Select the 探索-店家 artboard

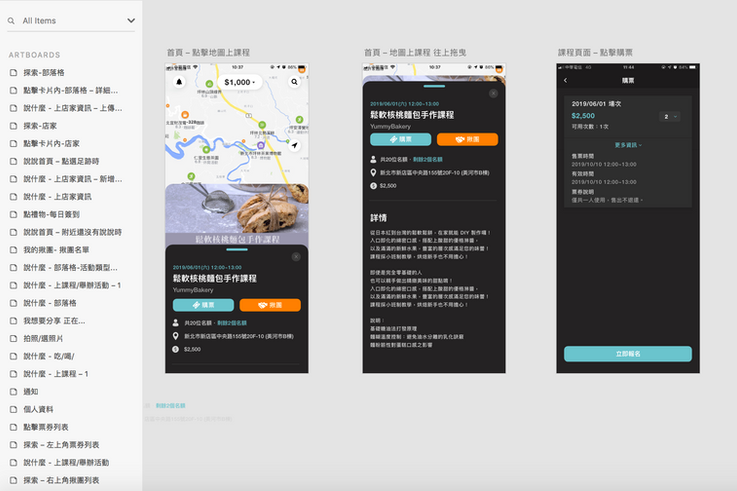(x=40, y=126)
